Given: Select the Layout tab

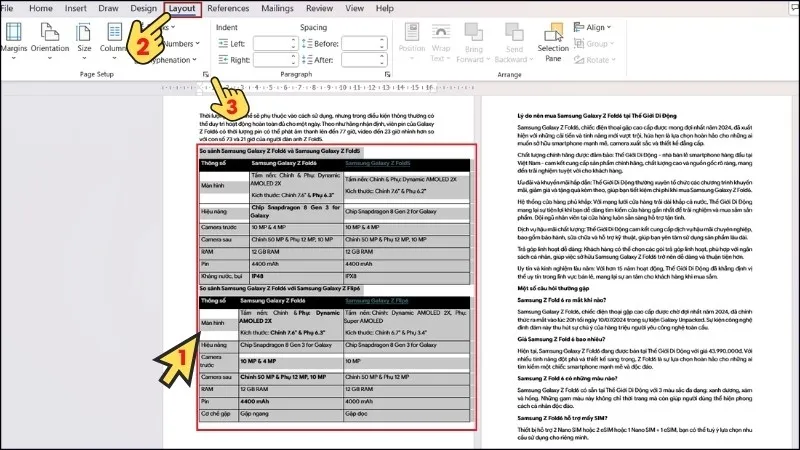Looking at the screenshot, I should (182, 9).
